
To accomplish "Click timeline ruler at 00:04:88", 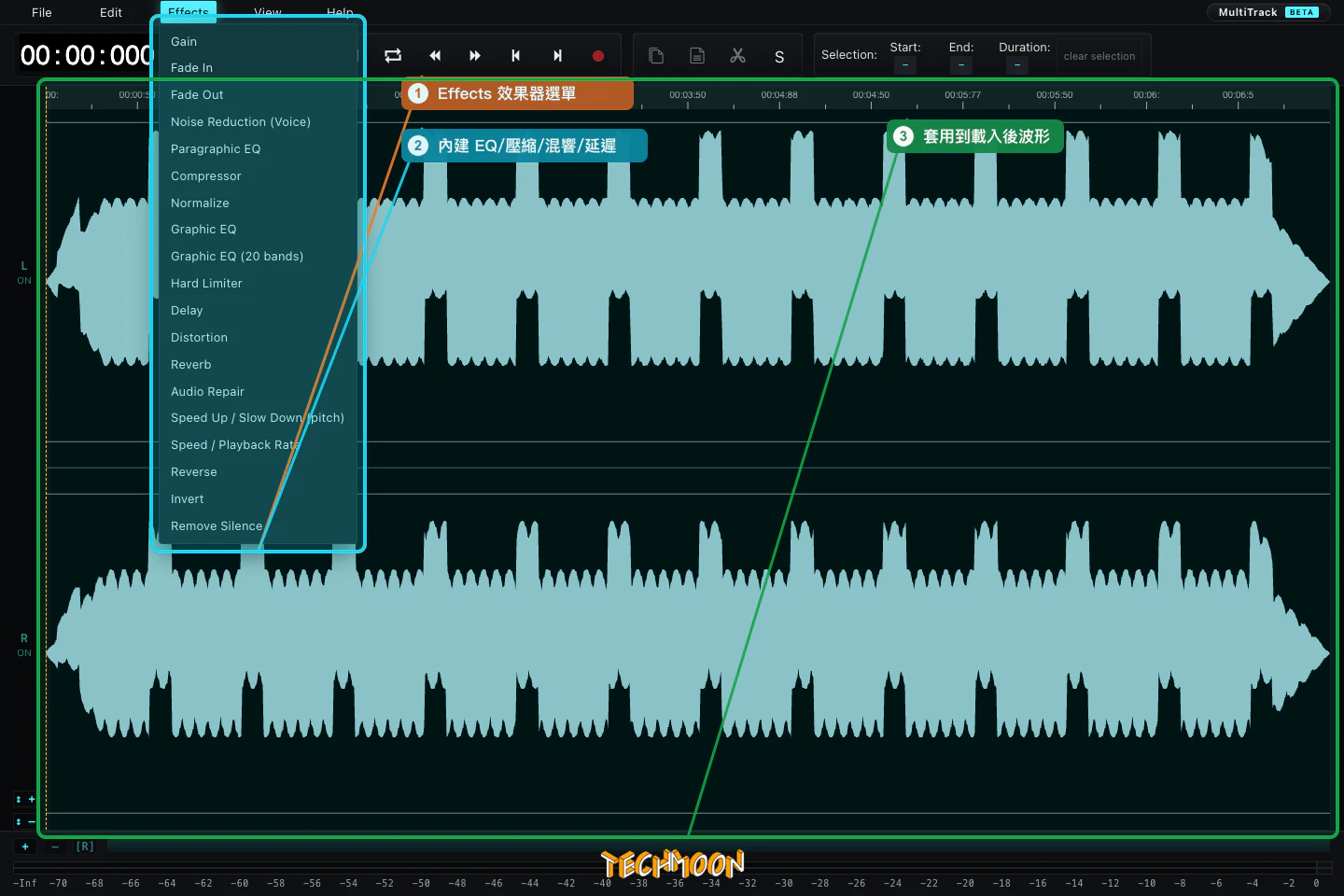I will coord(779,95).
